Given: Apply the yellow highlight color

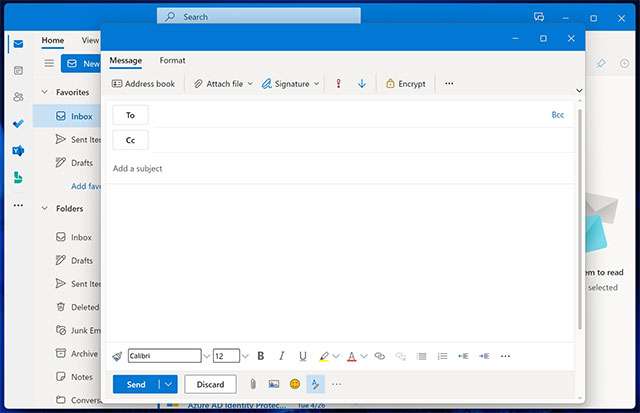Looking at the screenshot, I should point(324,356).
